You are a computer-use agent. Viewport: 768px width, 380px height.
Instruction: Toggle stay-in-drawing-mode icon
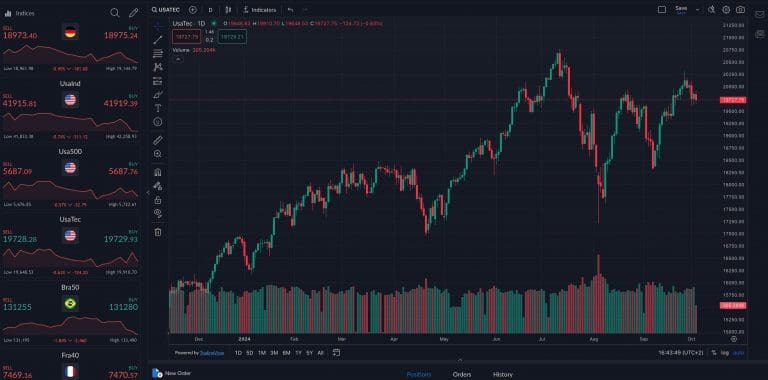tap(158, 186)
